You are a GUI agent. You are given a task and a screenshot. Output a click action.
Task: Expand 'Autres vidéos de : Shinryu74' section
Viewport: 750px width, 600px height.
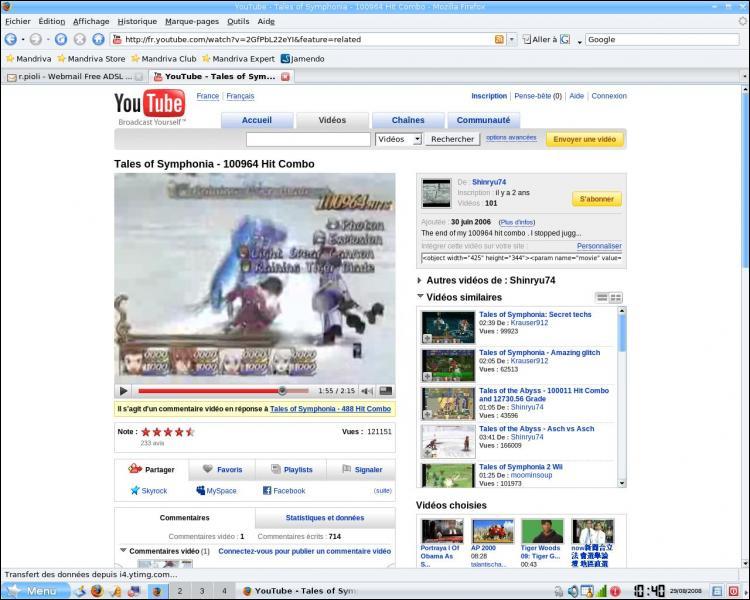419,280
